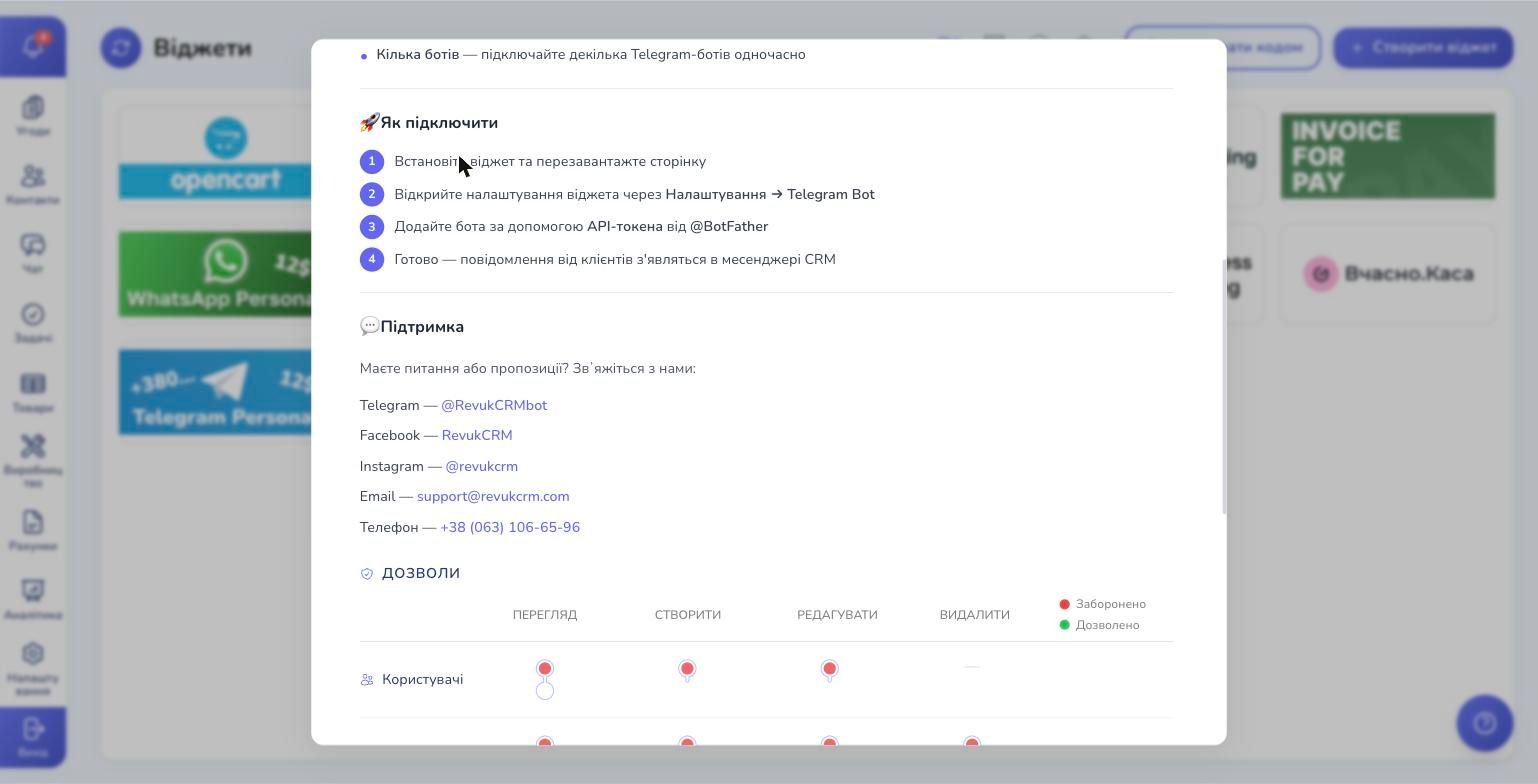This screenshot has width=1538, height=784.
Task: Click the Вихід logout icon
Action: pyautogui.click(x=33, y=737)
